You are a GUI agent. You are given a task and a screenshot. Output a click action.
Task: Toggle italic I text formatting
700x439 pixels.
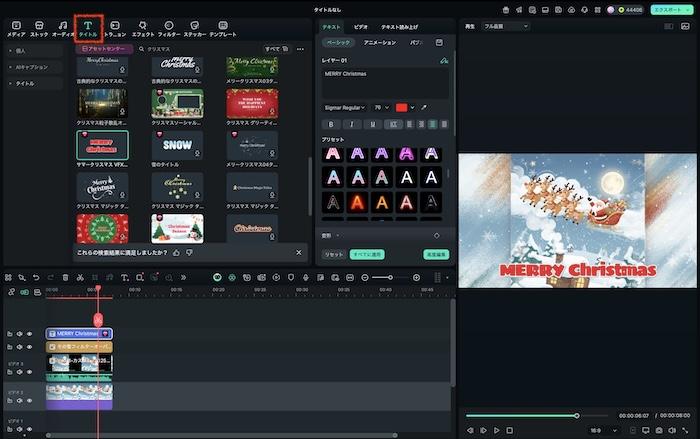[x=352, y=124]
